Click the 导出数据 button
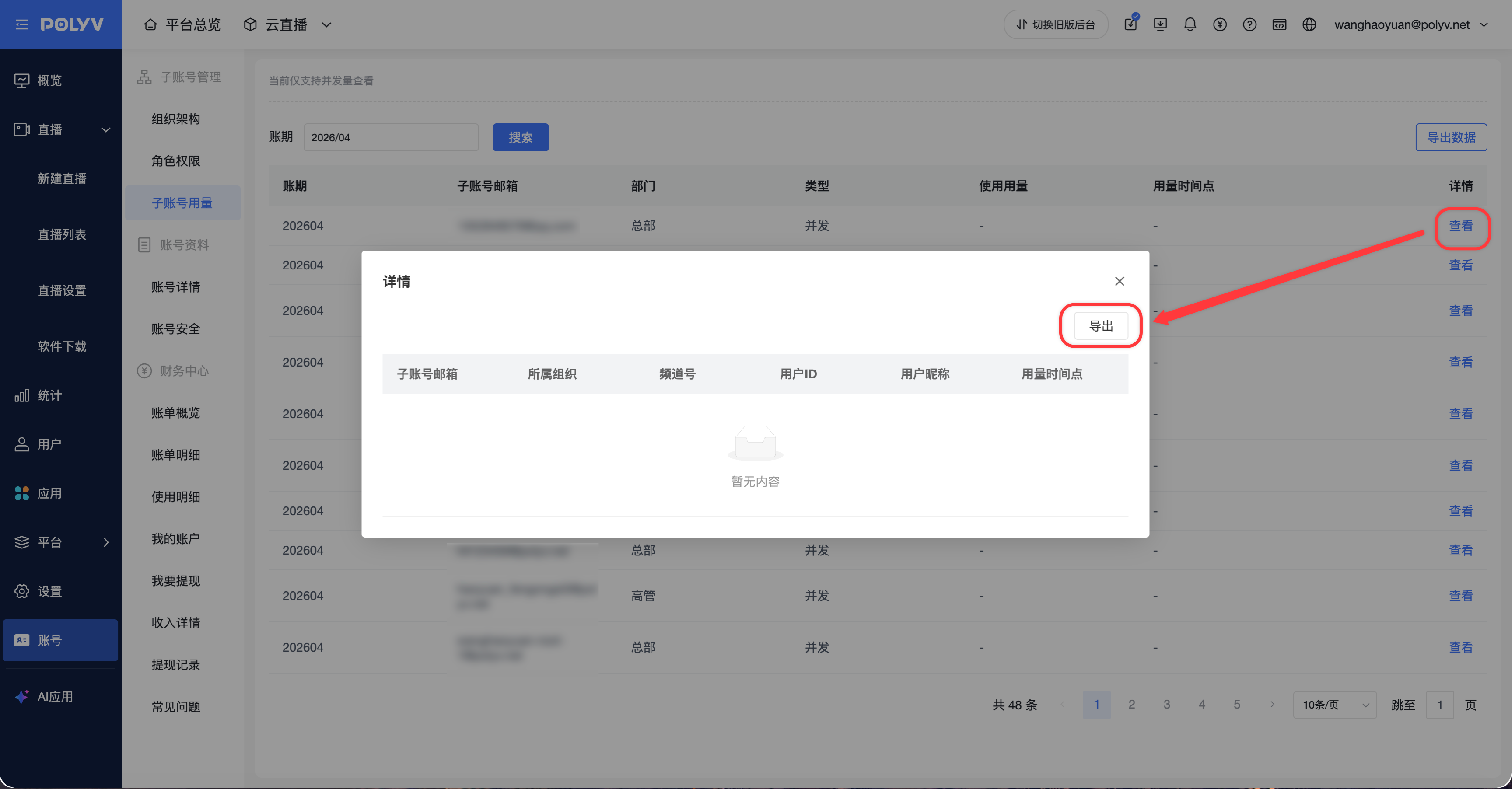 1452,137
